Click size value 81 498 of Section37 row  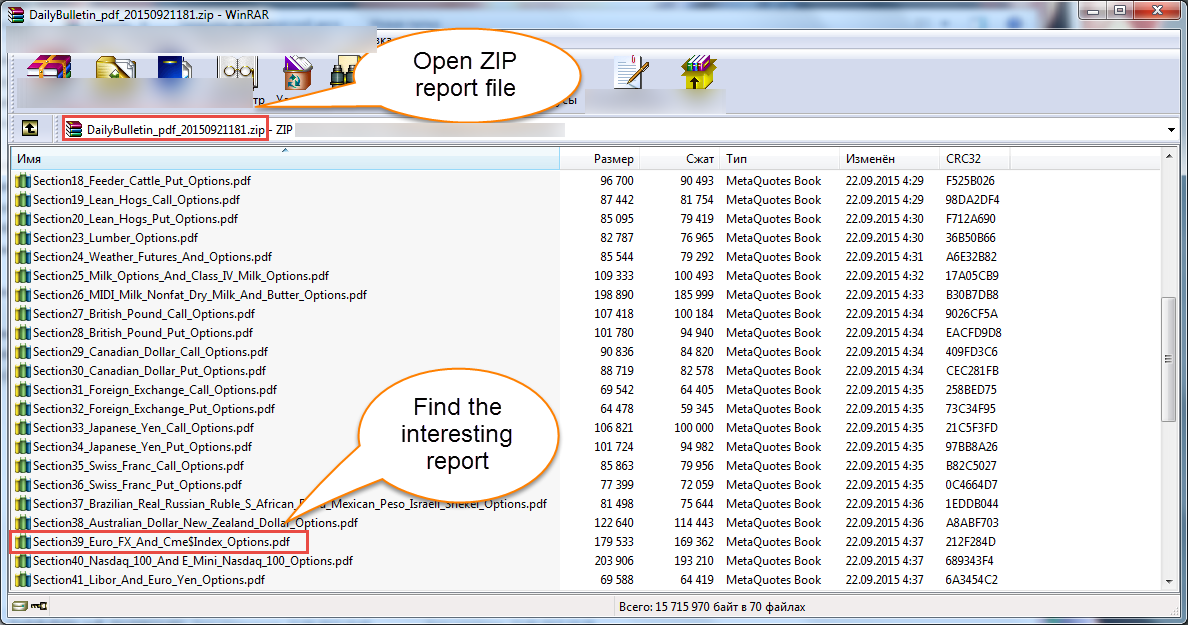point(614,504)
